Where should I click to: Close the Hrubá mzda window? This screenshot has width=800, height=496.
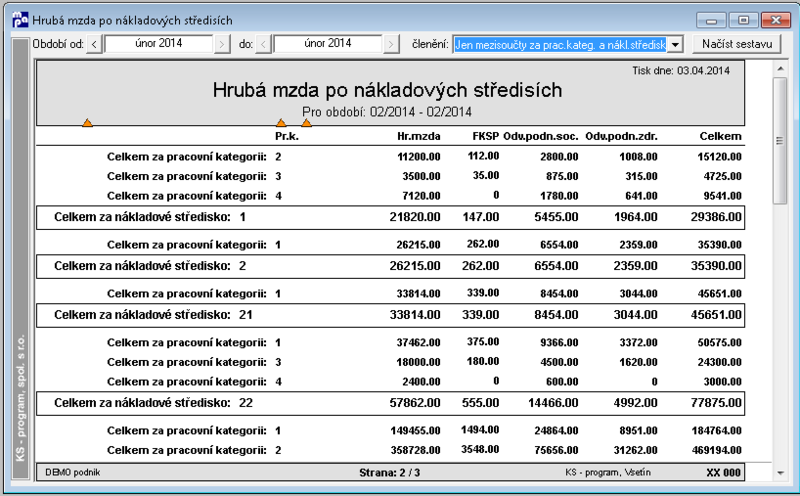[776, 20]
